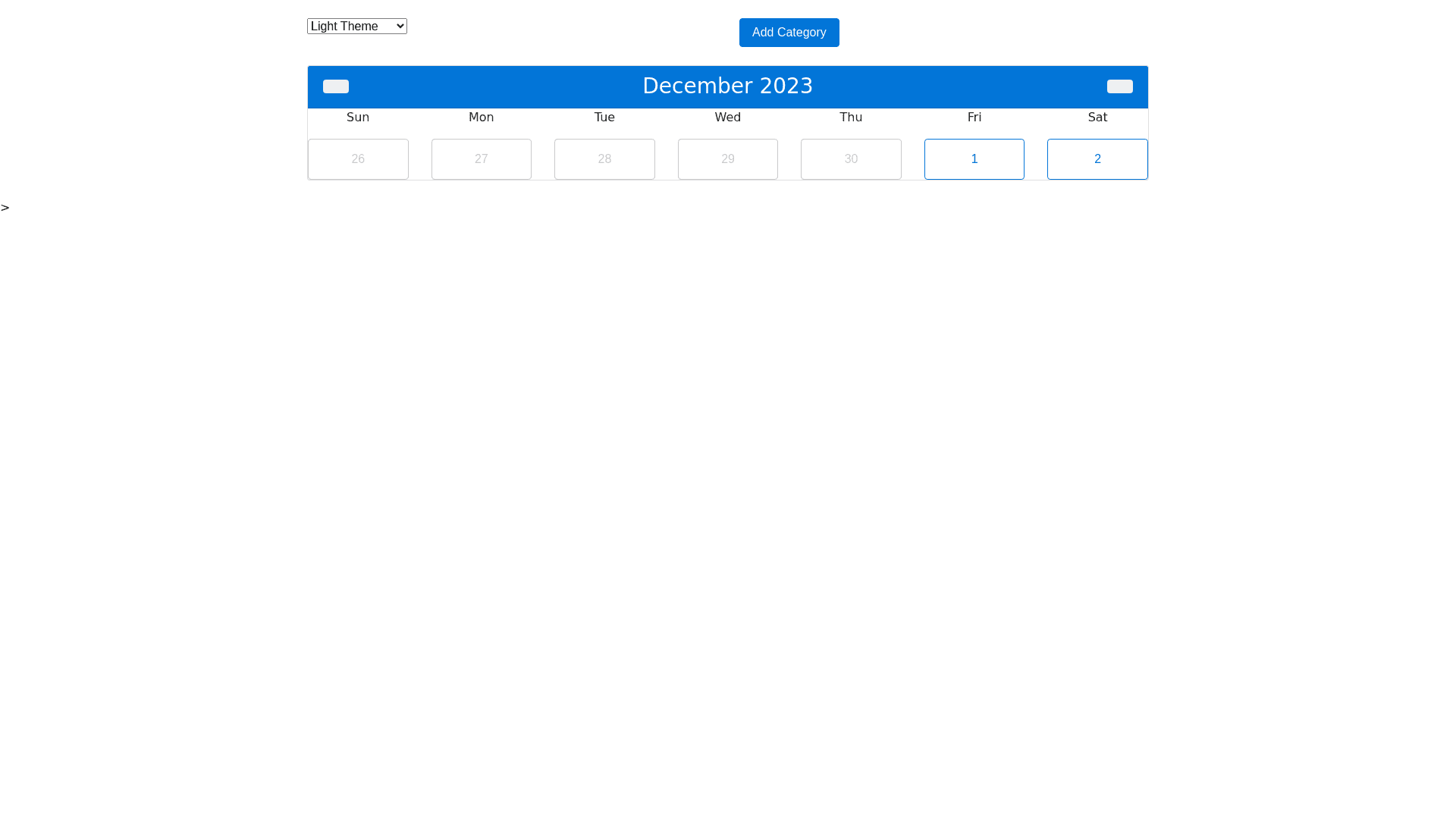Click the greyed-out day 26 cell
Screen dimensions: 1456x819
point(358,159)
